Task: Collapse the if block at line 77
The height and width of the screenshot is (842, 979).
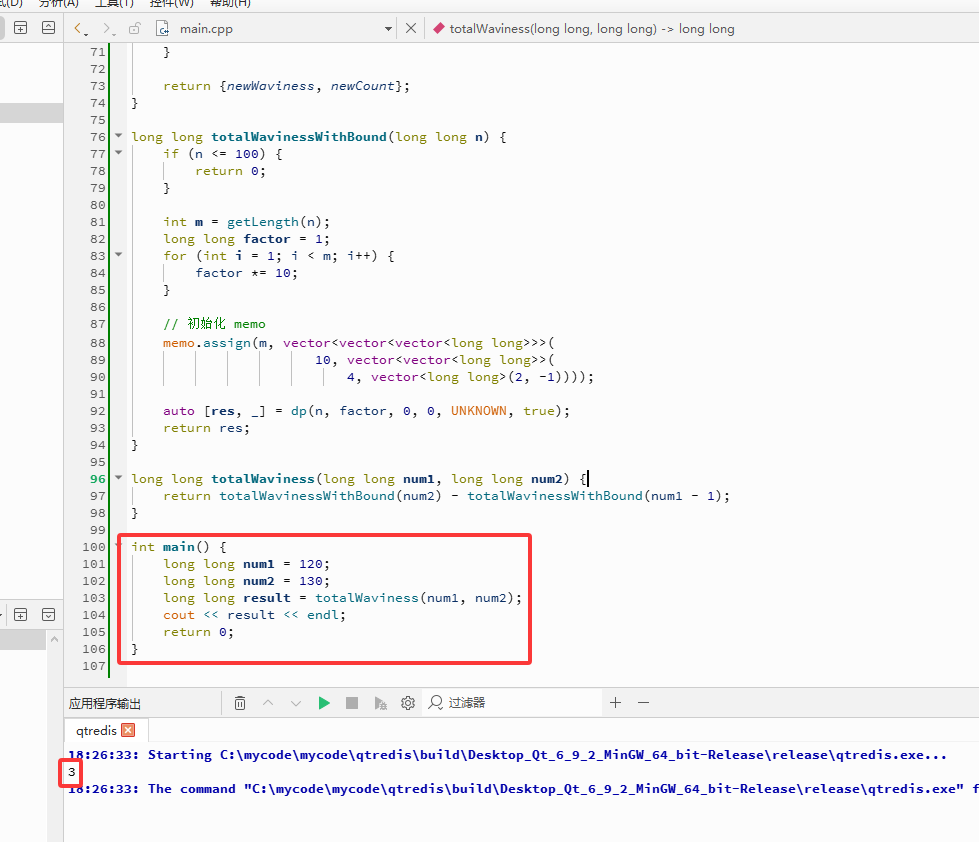Action: [119, 152]
